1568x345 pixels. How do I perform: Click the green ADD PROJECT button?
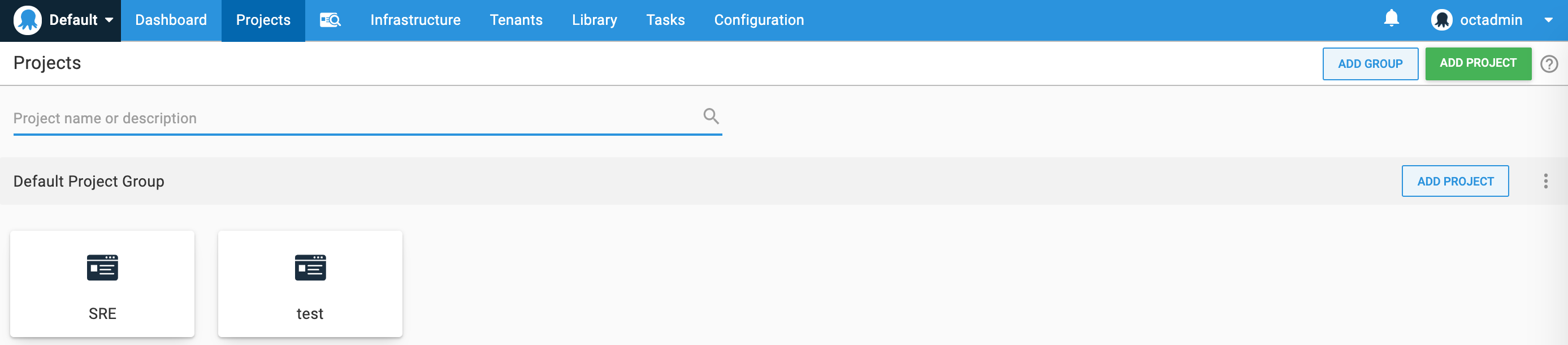pyautogui.click(x=1478, y=63)
